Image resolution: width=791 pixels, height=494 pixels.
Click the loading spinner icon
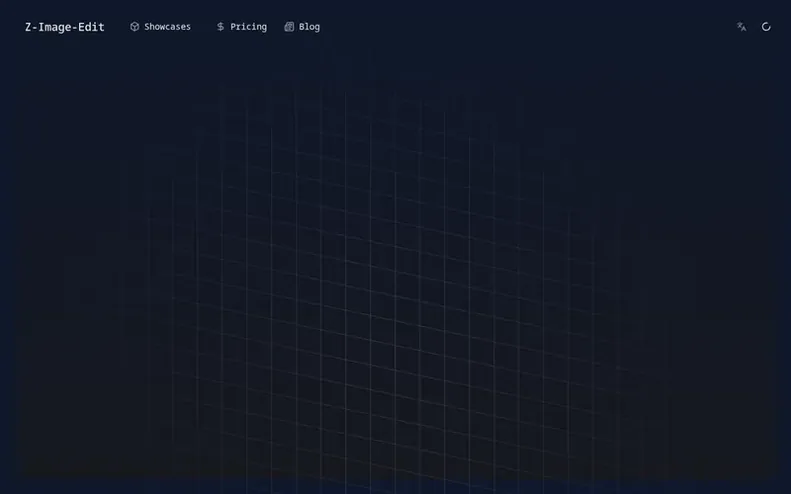pyautogui.click(x=766, y=27)
